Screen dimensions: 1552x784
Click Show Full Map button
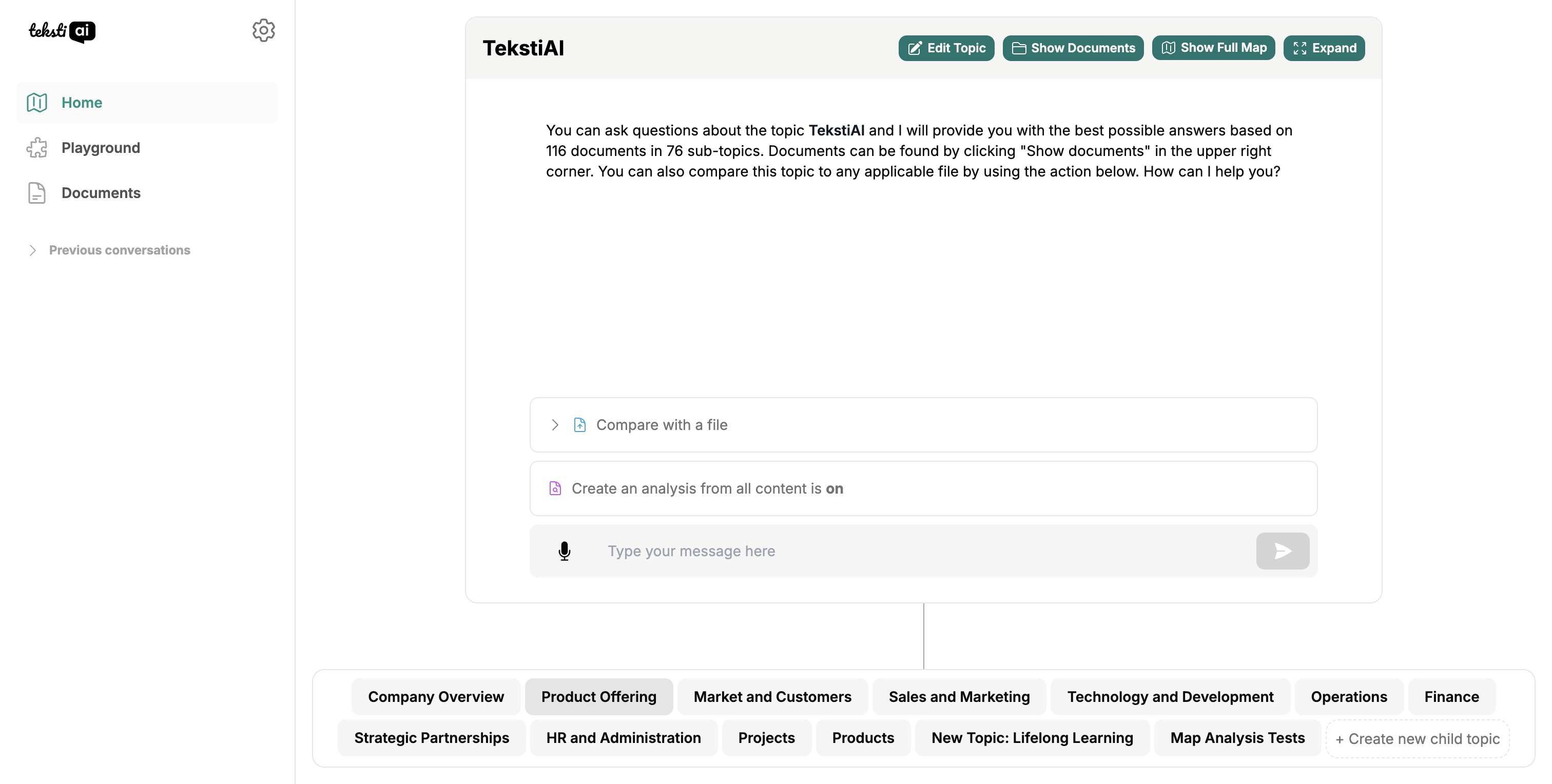tap(1213, 48)
